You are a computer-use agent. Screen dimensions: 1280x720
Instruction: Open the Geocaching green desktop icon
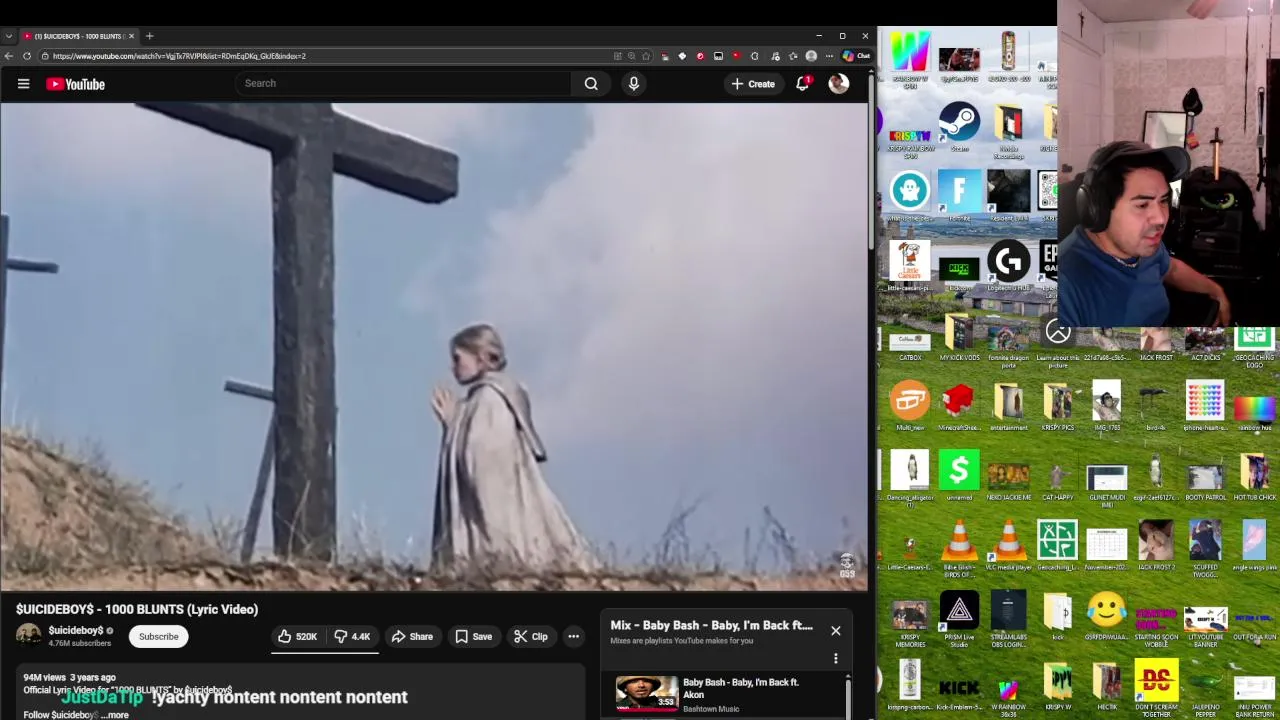1057,546
